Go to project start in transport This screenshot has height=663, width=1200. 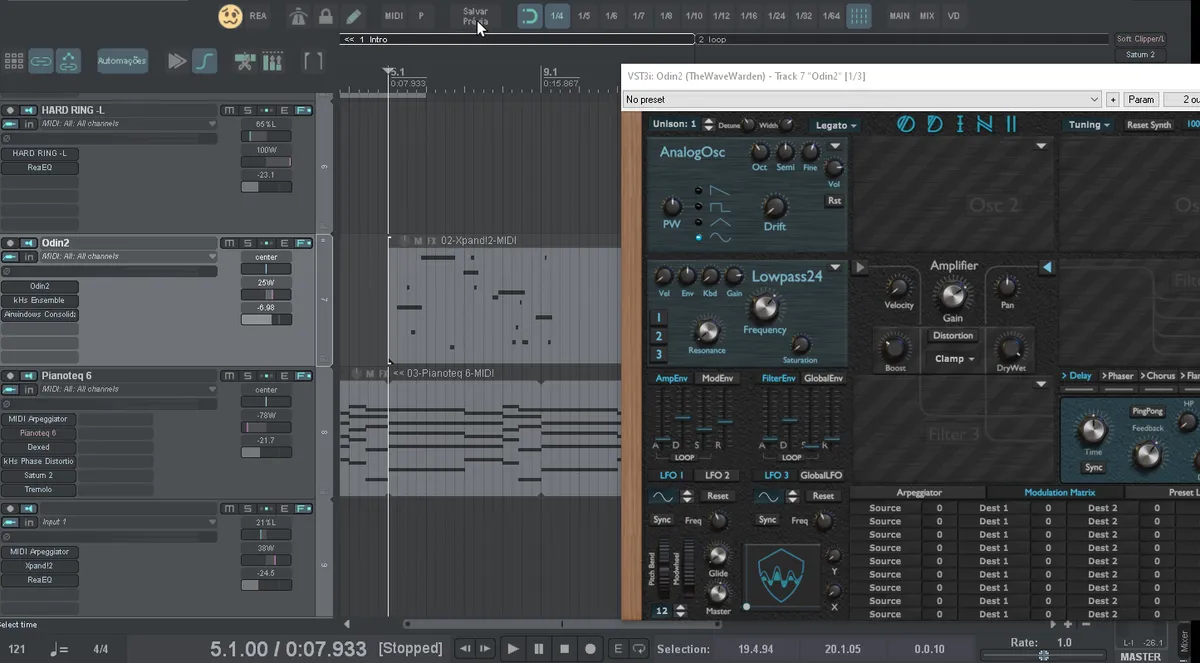click(x=465, y=649)
